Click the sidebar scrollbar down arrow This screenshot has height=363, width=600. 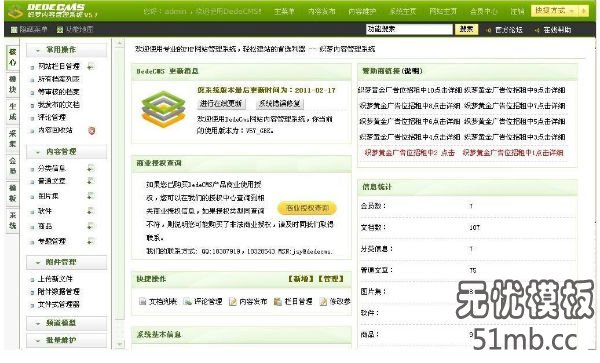pyautogui.click(x=119, y=344)
